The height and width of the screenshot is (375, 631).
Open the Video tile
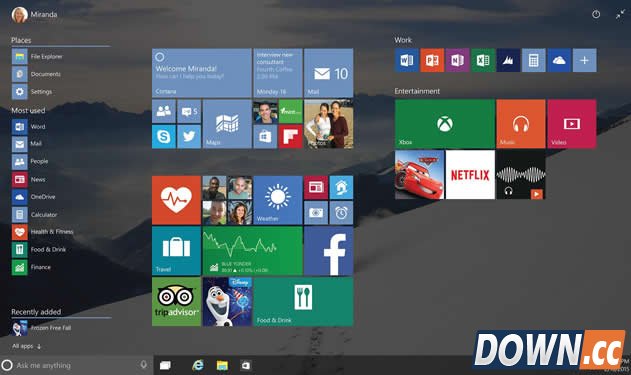pos(571,124)
